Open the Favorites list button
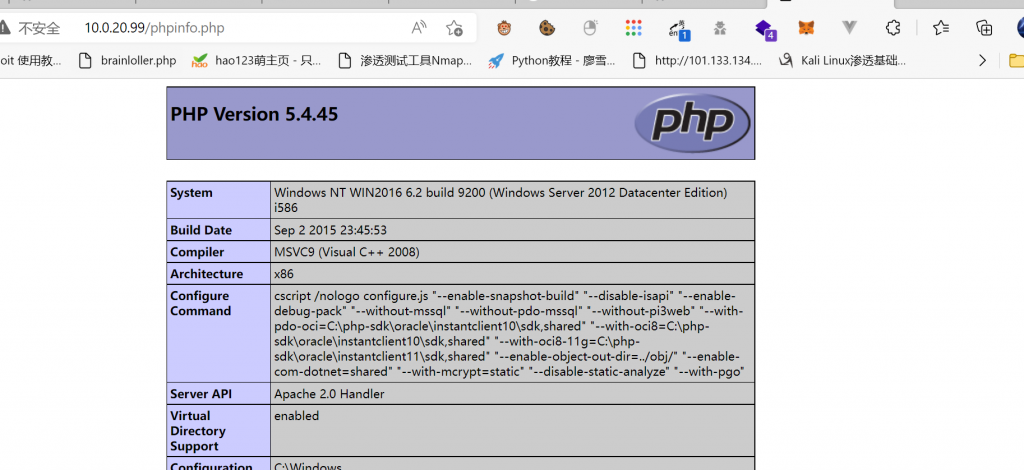The image size is (1024, 470). [x=941, y=28]
